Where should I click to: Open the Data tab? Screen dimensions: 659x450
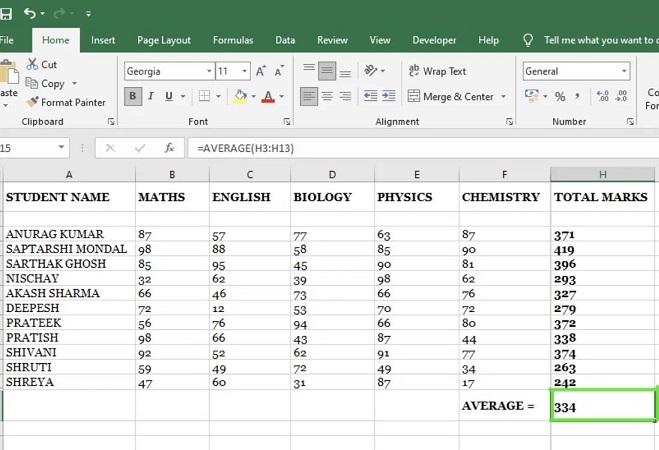tap(285, 40)
